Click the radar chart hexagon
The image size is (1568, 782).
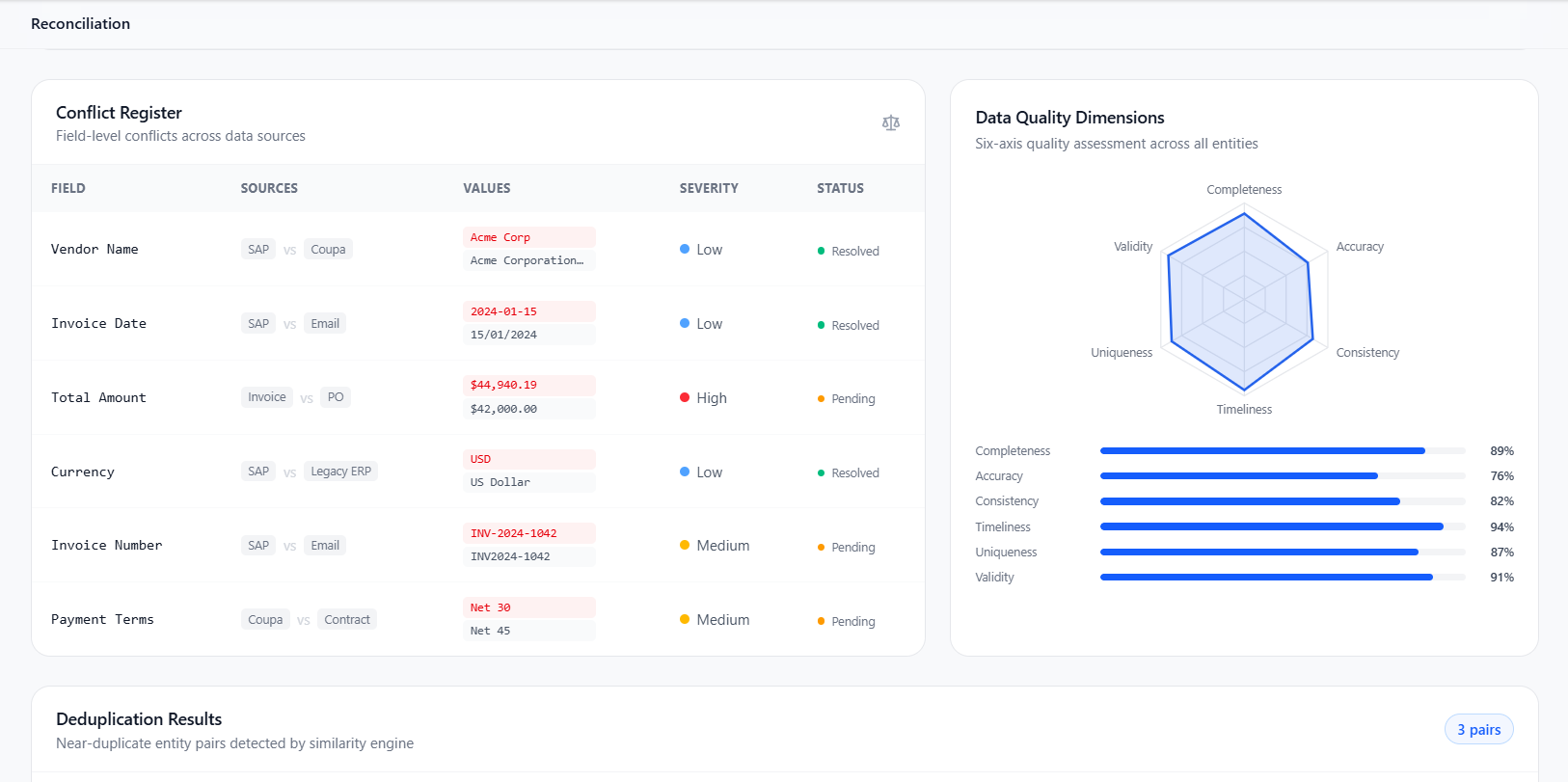point(1244,300)
